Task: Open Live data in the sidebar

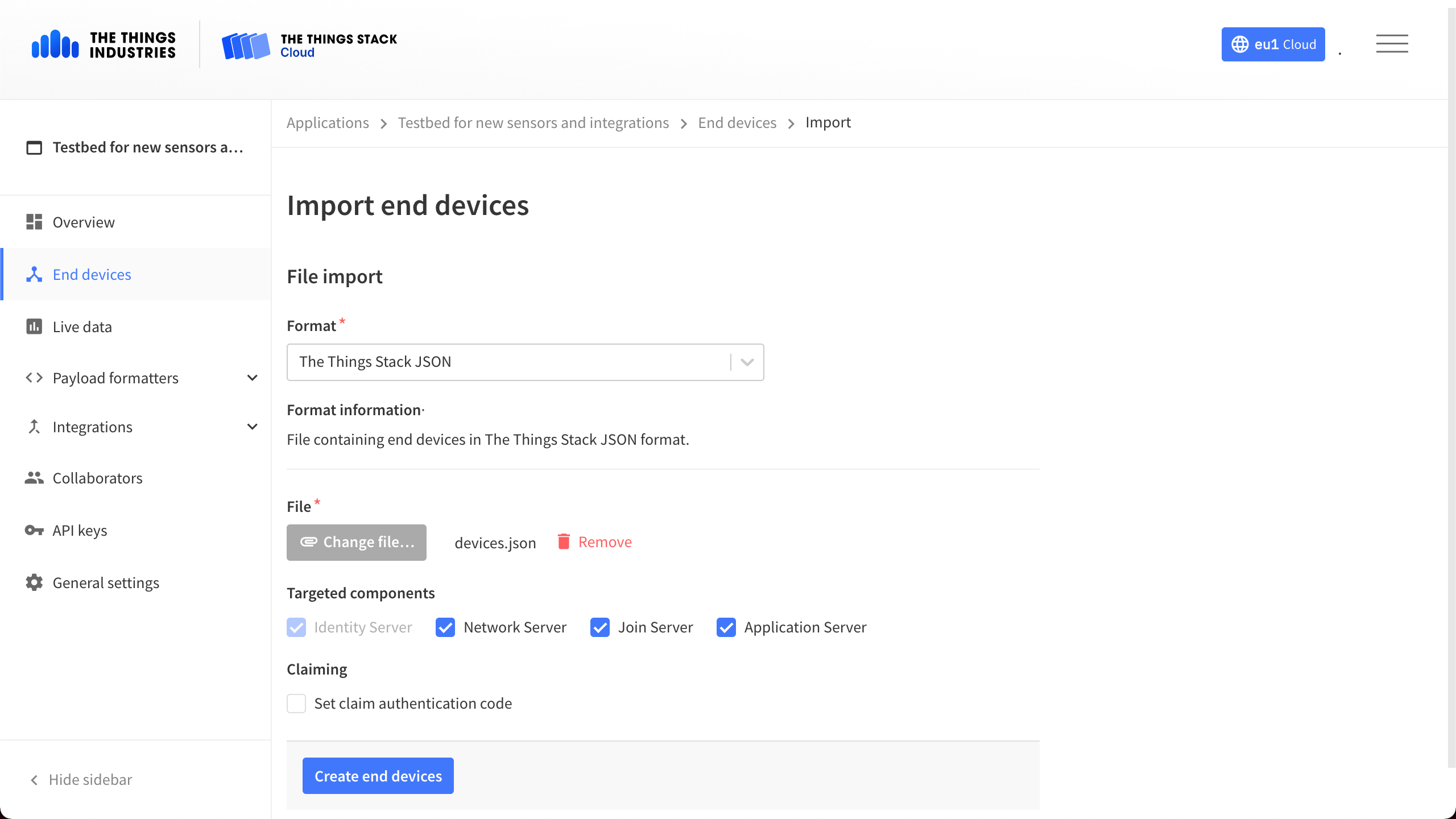Action: (136, 326)
